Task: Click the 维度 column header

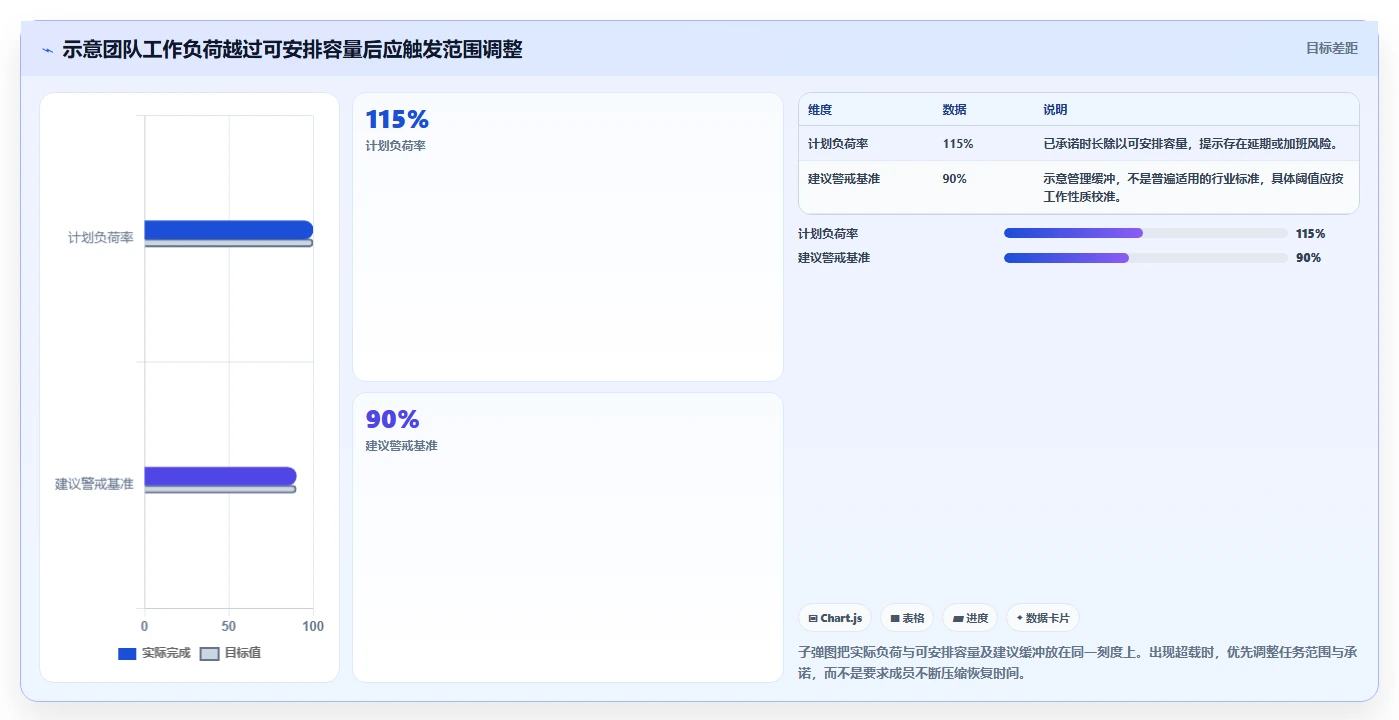Action: (x=820, y=110)
